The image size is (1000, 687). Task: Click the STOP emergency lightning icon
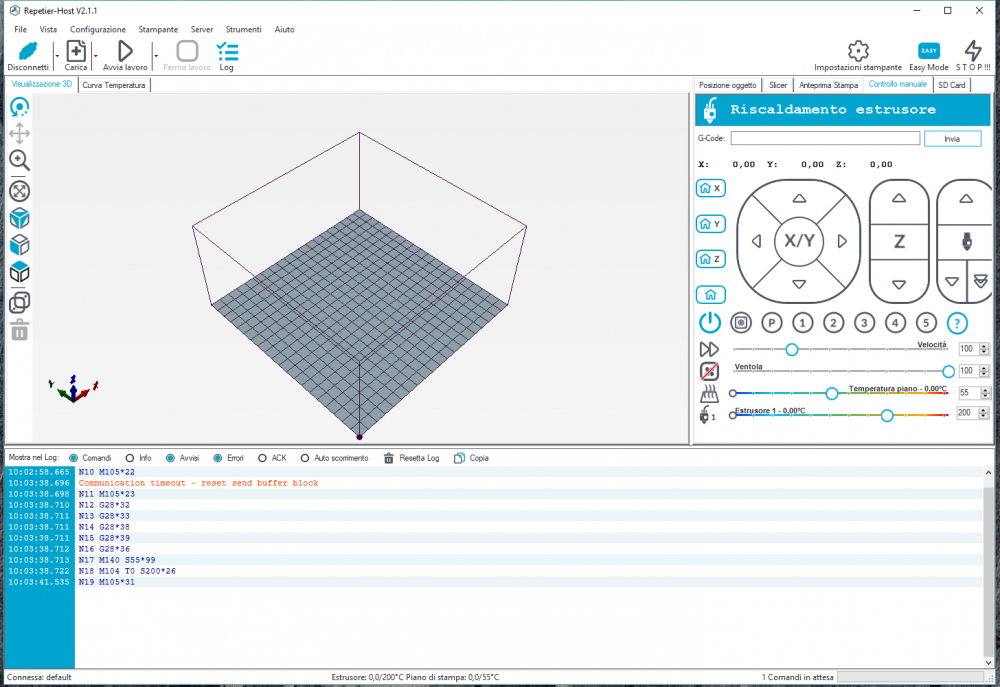(x=972, y=51)
